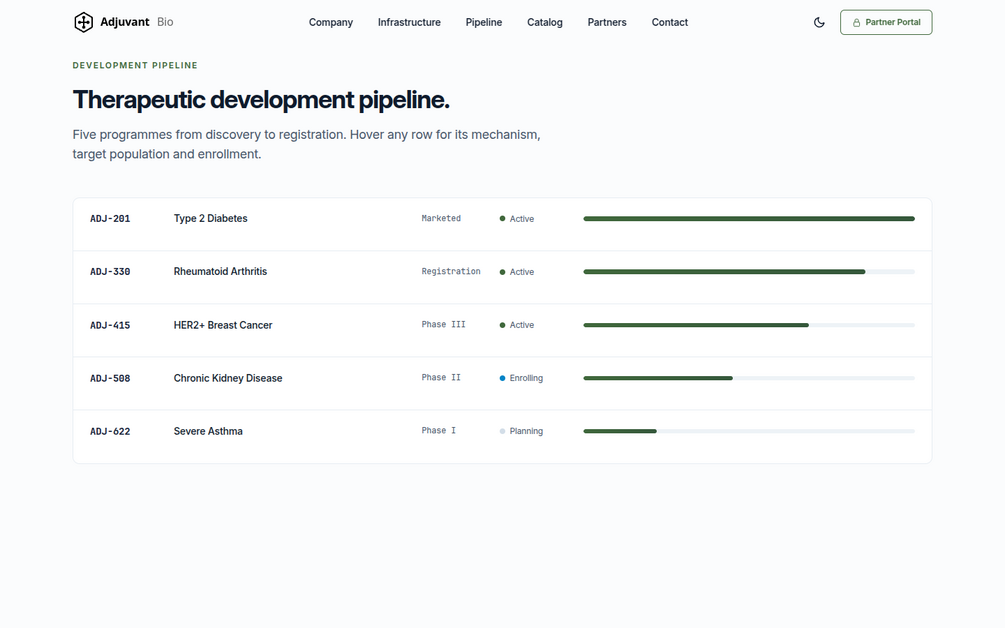Navigate to the Pipeline section
Viewport: 1005px width, 628px height.
click(484, 22)
